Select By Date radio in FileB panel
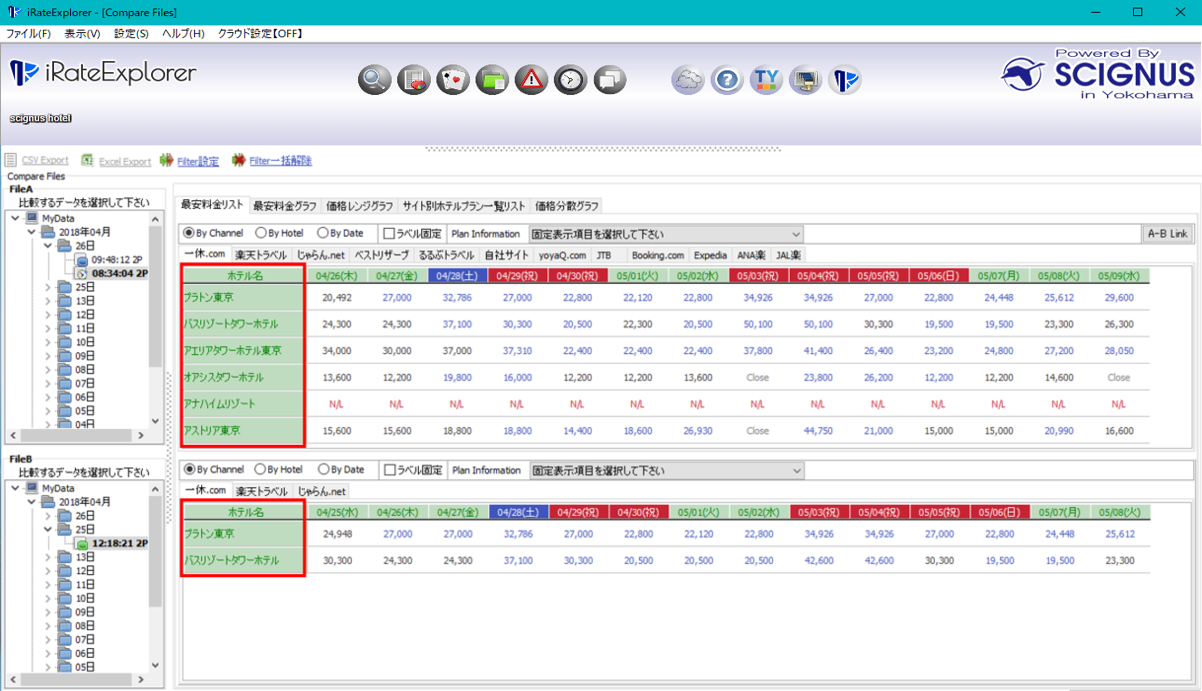The width and height of the screenshot is (1202, 691). click(x=324, y=470)
